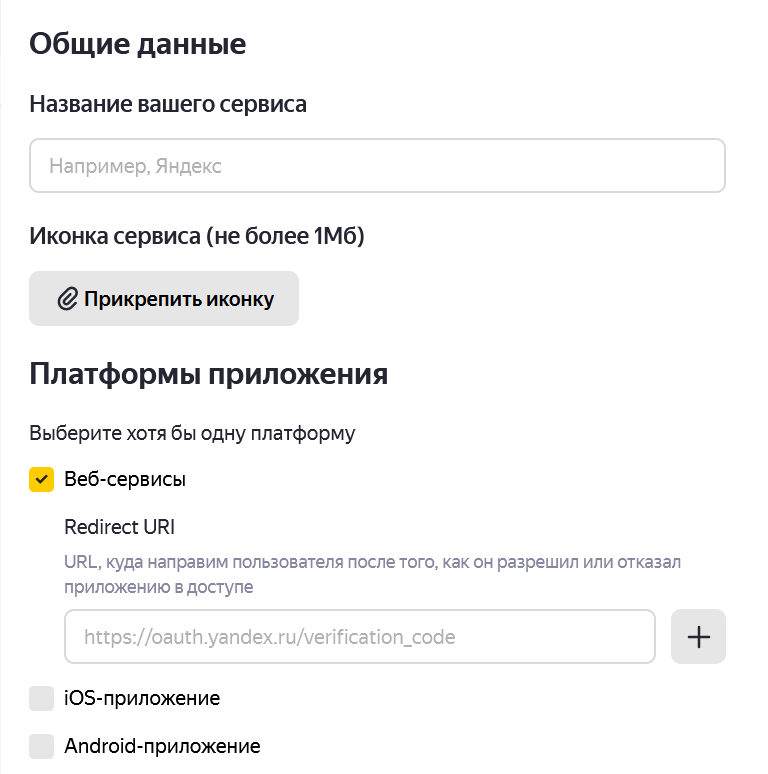The height and width of the screenshot is (774, 768).
Task: Click the Общие данные heading
Action: [x=138, y=45]
